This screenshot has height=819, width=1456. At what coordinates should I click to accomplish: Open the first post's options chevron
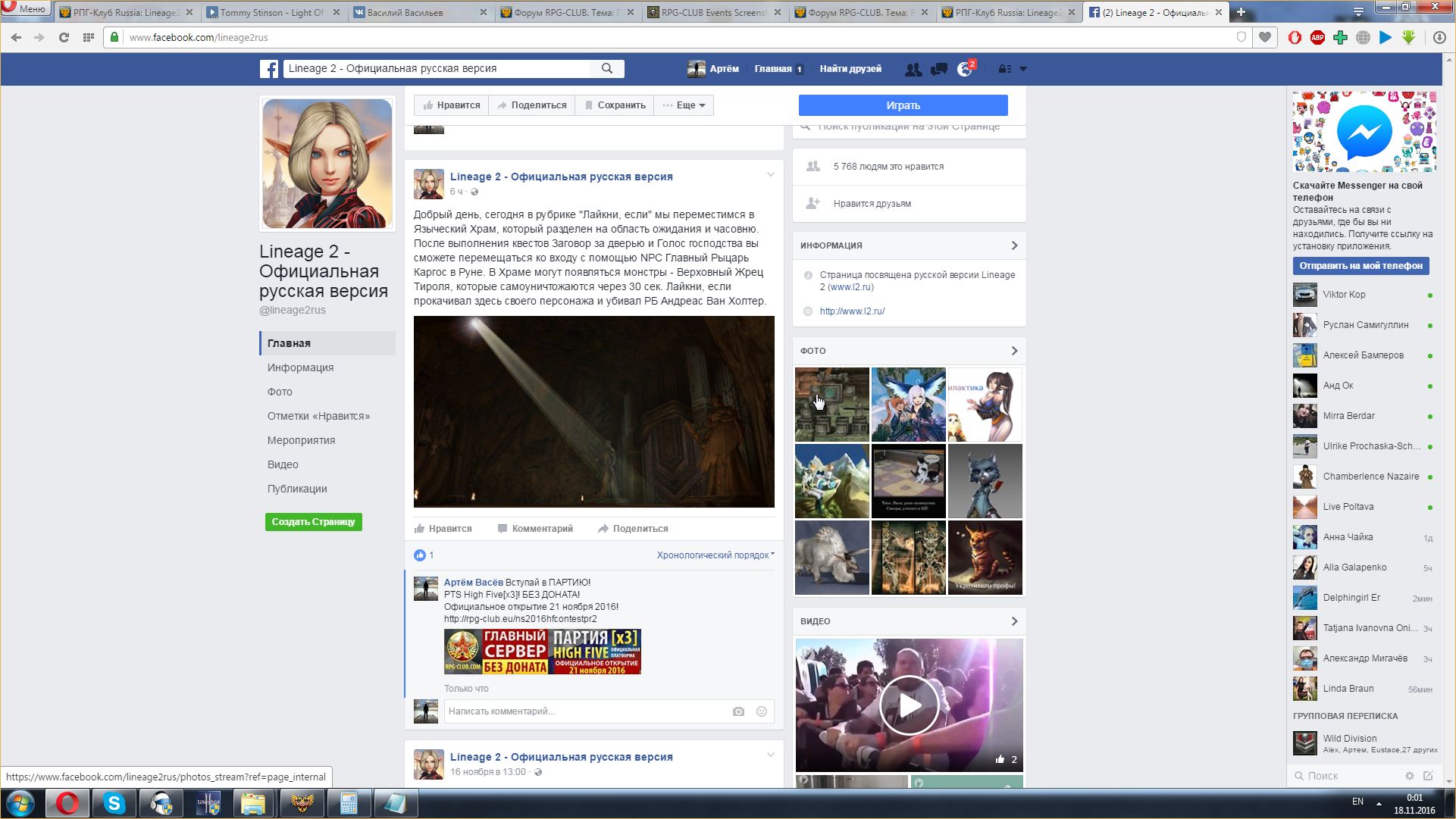pyautogui.click(x=770, y=175)
